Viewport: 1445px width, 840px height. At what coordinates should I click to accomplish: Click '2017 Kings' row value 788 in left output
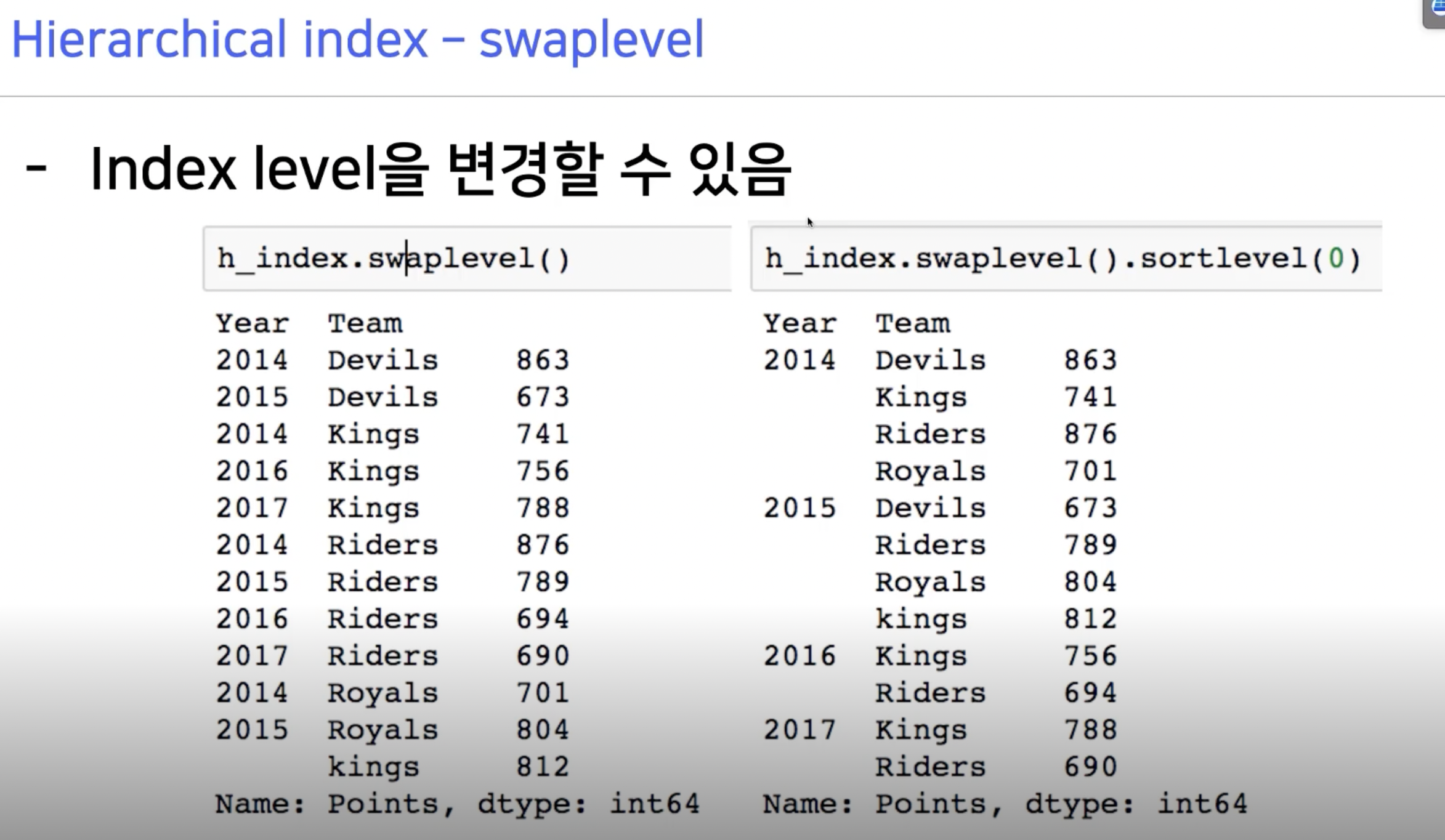[542, 508]
